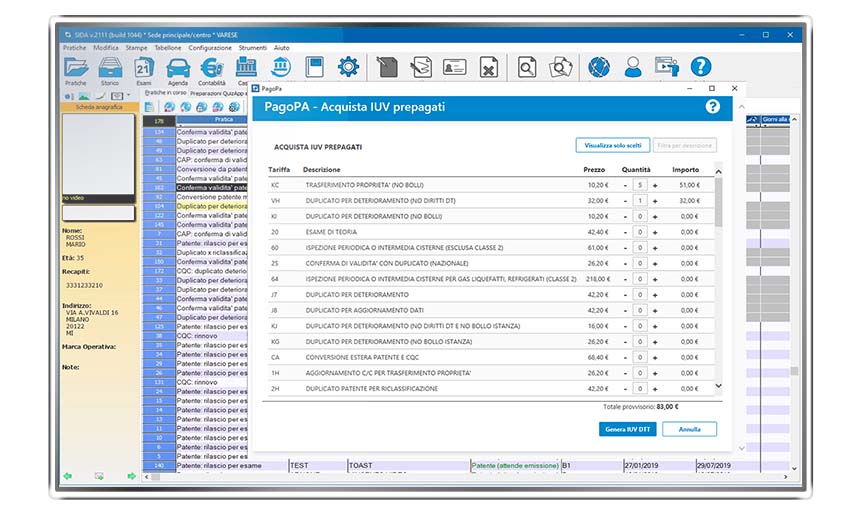Click the help icon in PagoPA header
The height and width of the screenshot is (513, 850).
(713, 106)
